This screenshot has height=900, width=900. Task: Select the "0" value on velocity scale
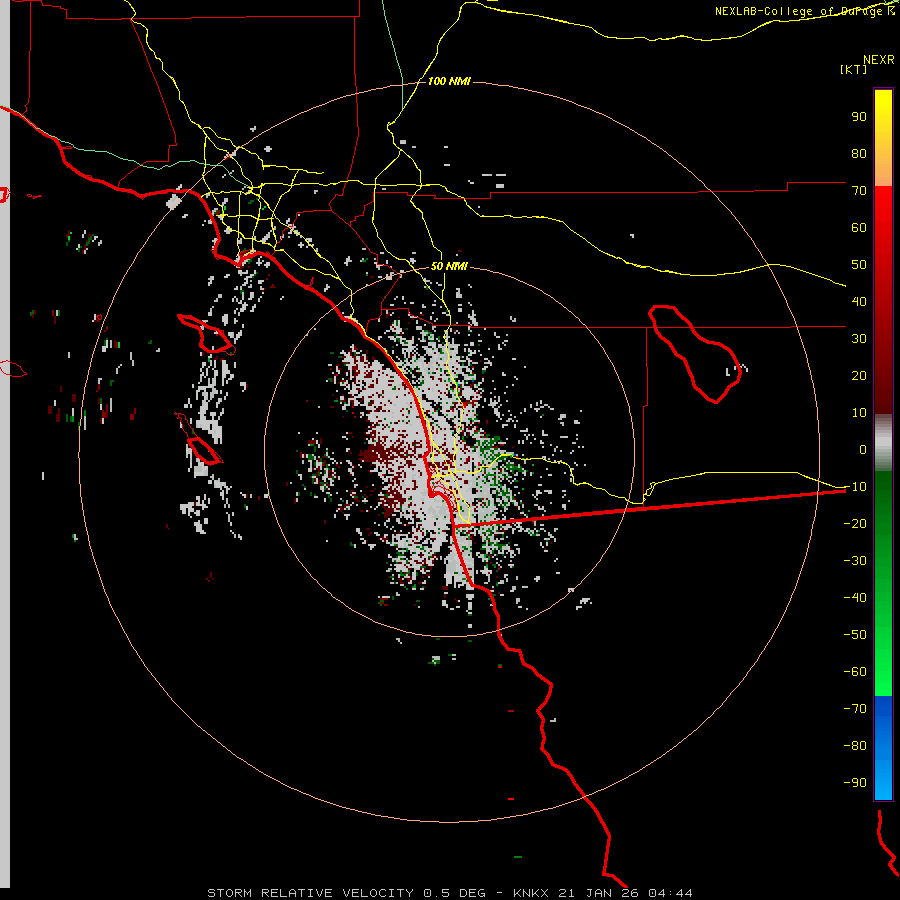tap(863, 449)
